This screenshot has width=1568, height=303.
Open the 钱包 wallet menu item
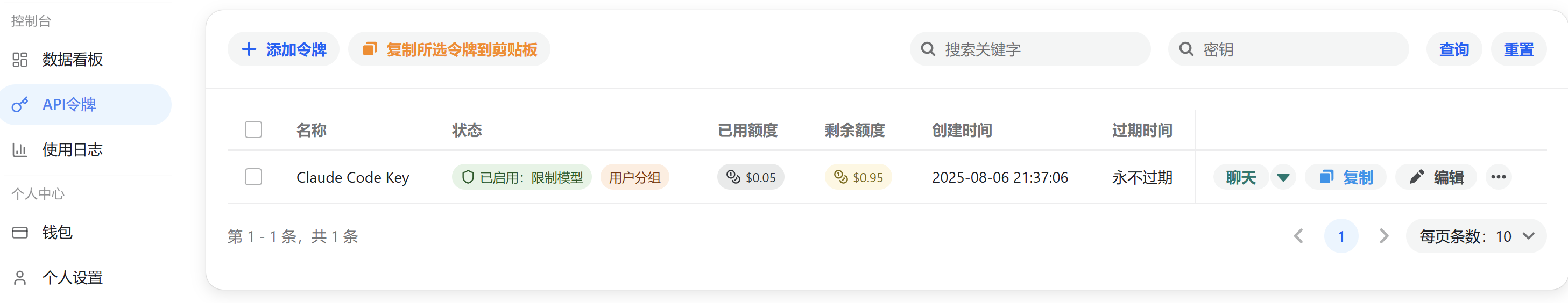[57, 233]
